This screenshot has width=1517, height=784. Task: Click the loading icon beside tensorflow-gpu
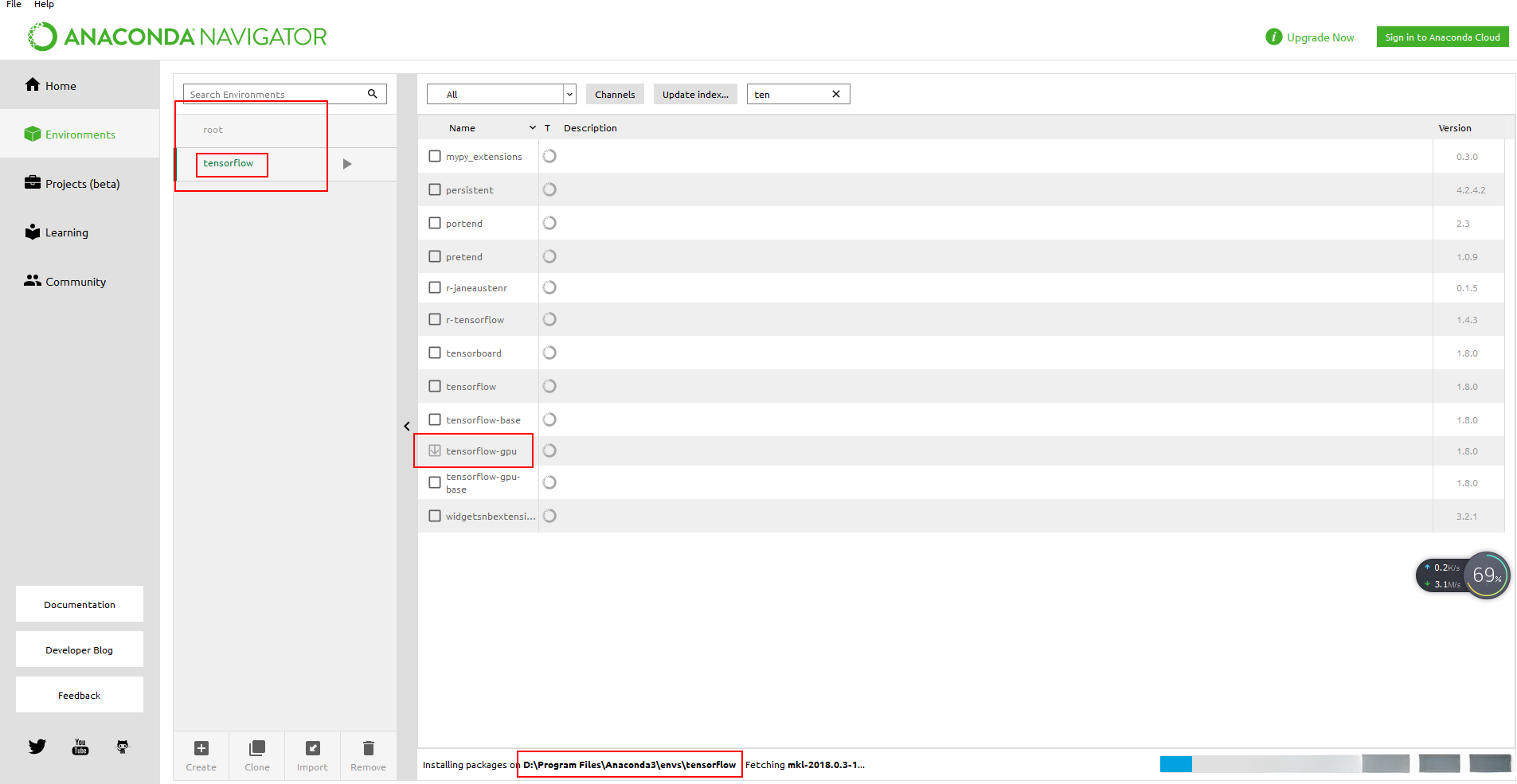click(549, 451)
